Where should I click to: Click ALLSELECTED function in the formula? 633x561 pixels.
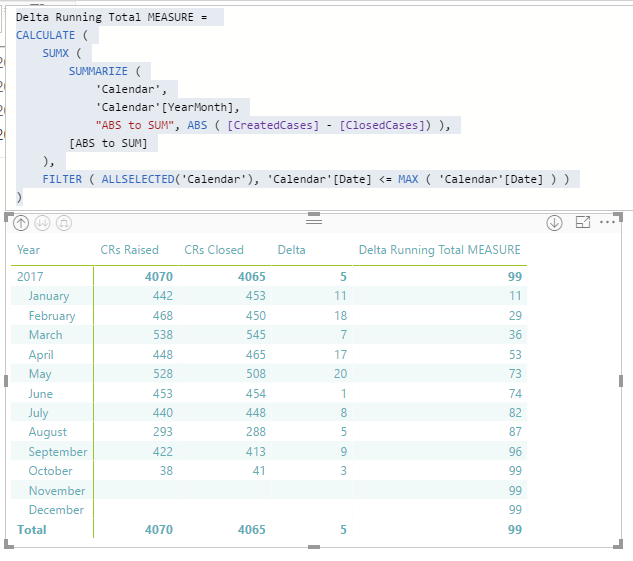pos(138,179)
